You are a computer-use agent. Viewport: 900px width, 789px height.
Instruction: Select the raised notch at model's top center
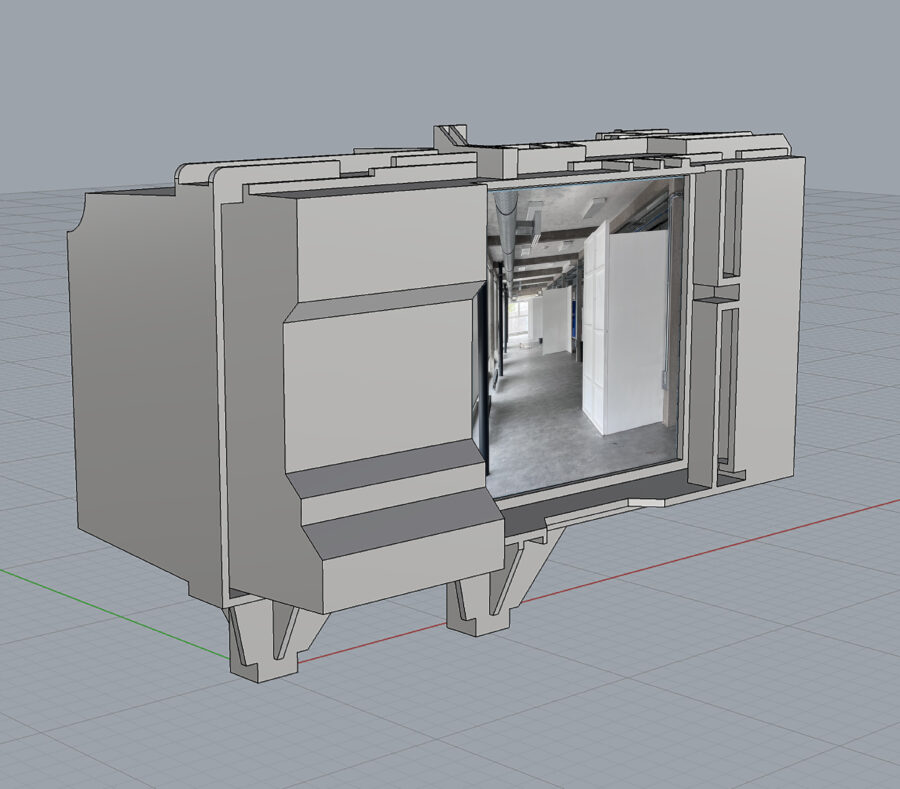click(452, 139)
